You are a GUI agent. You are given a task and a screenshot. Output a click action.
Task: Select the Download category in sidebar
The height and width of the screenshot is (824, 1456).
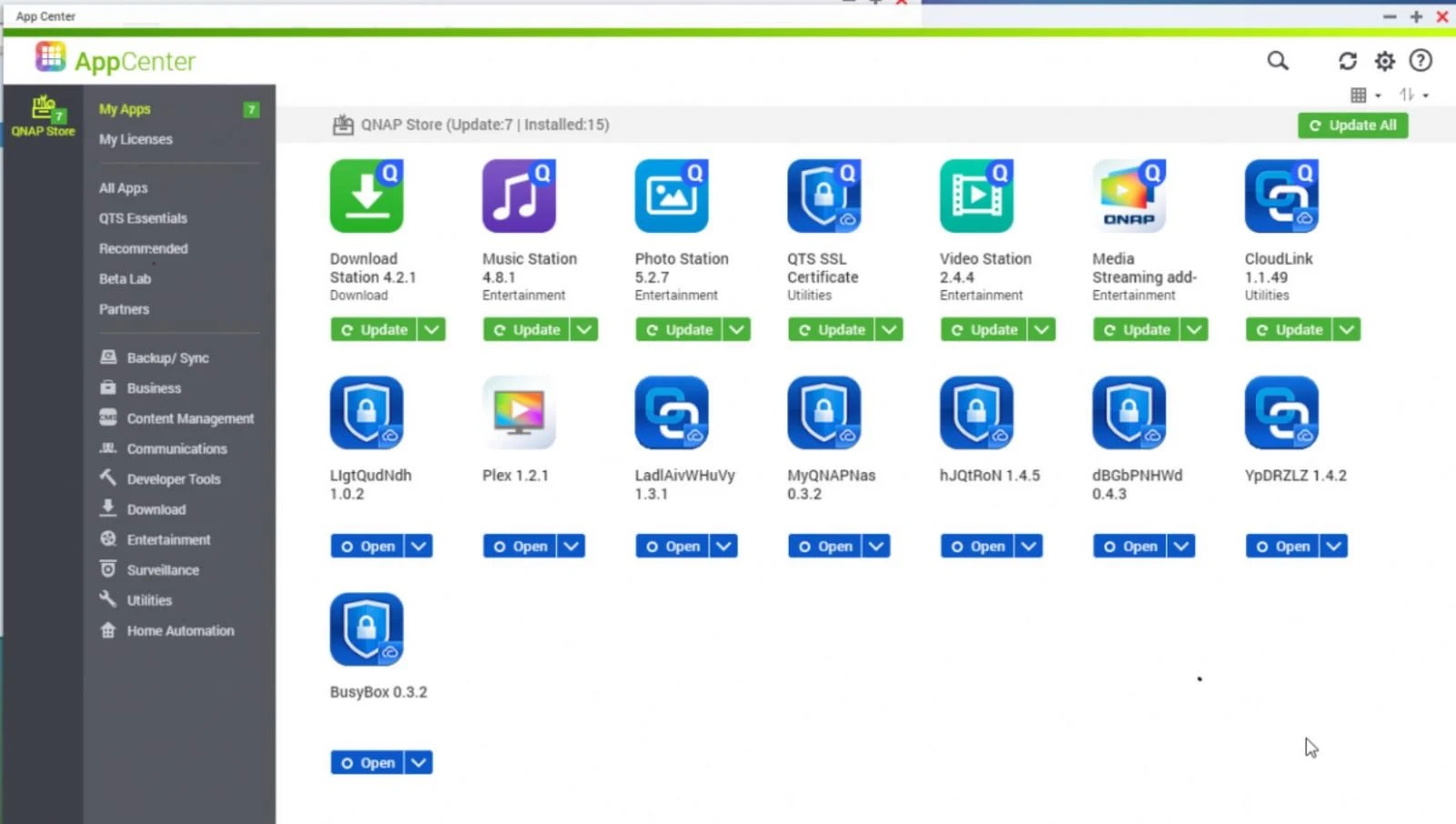[x=143, y=509]
